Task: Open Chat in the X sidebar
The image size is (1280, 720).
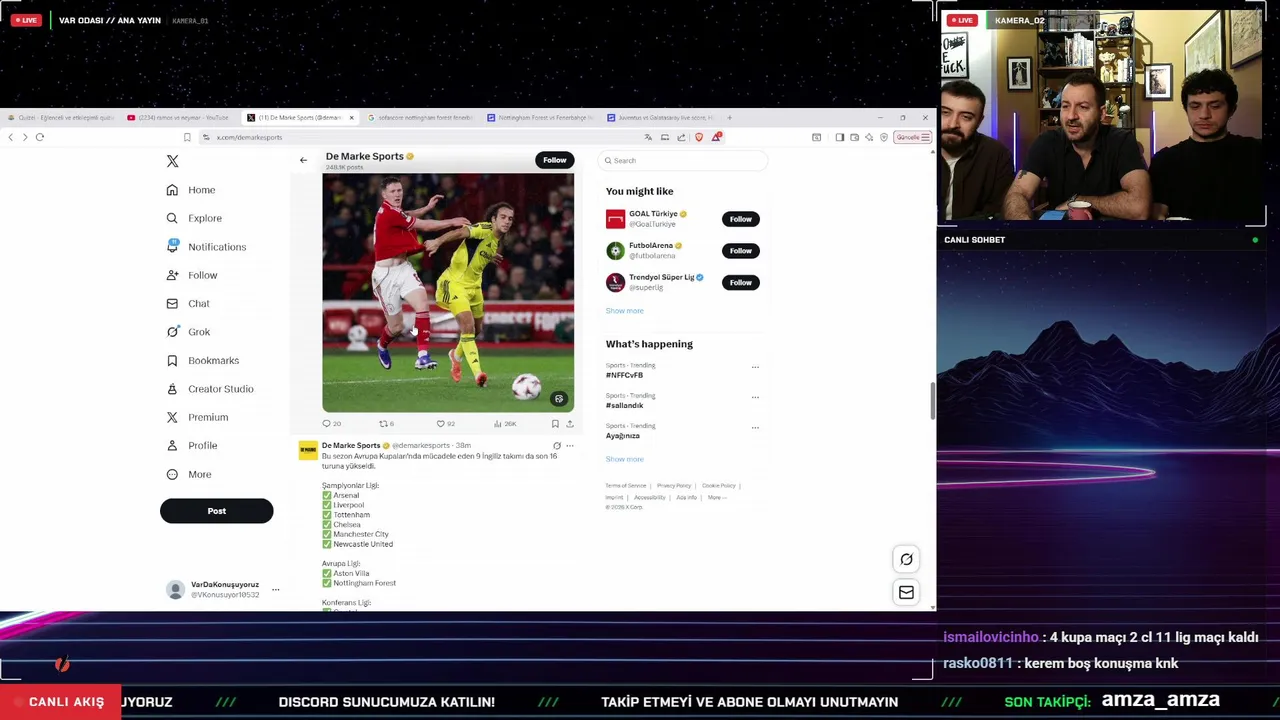Action: (x=188, y=303)
